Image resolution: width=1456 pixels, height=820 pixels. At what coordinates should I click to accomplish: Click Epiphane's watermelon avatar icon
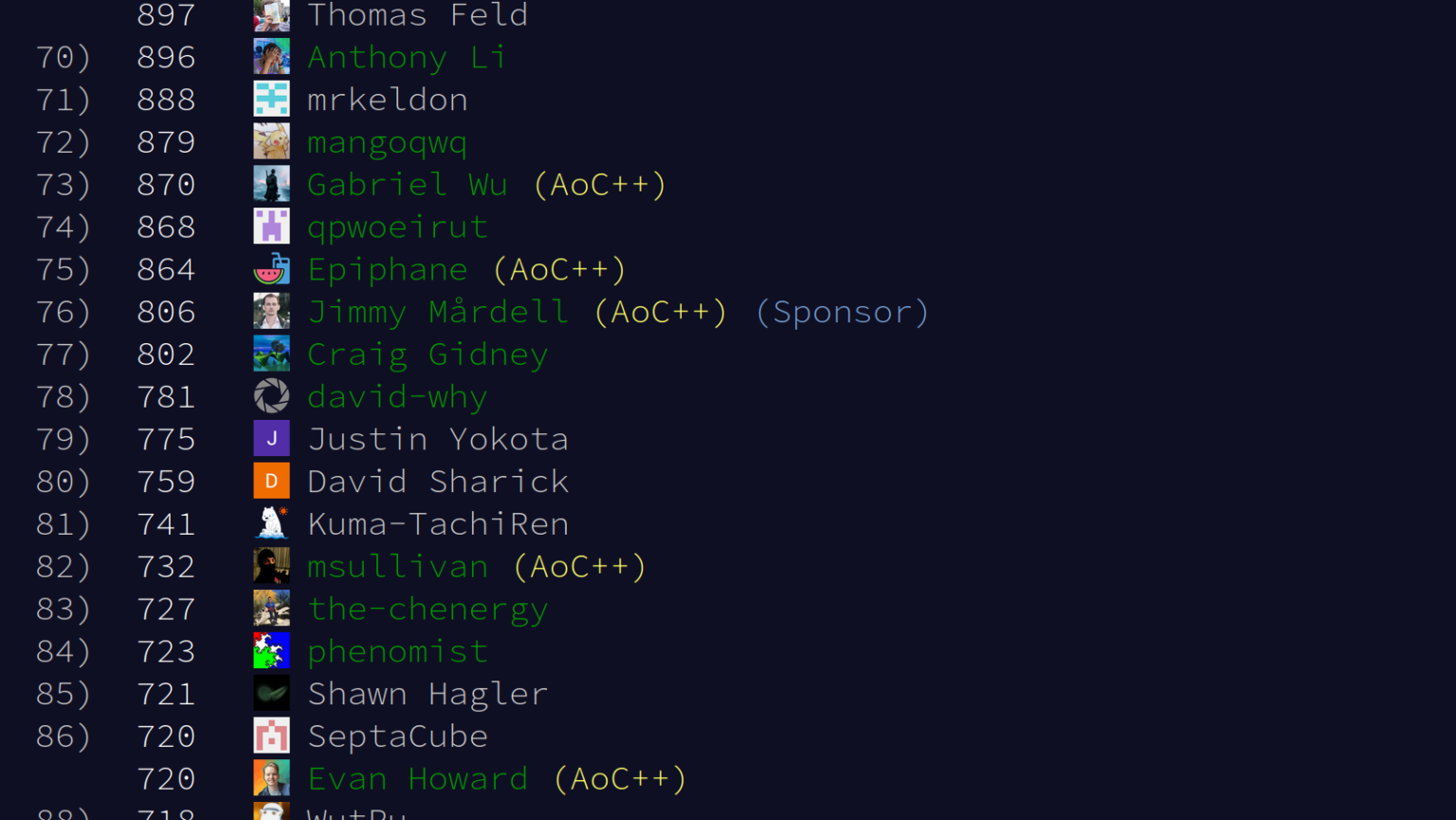coord(271,269)
